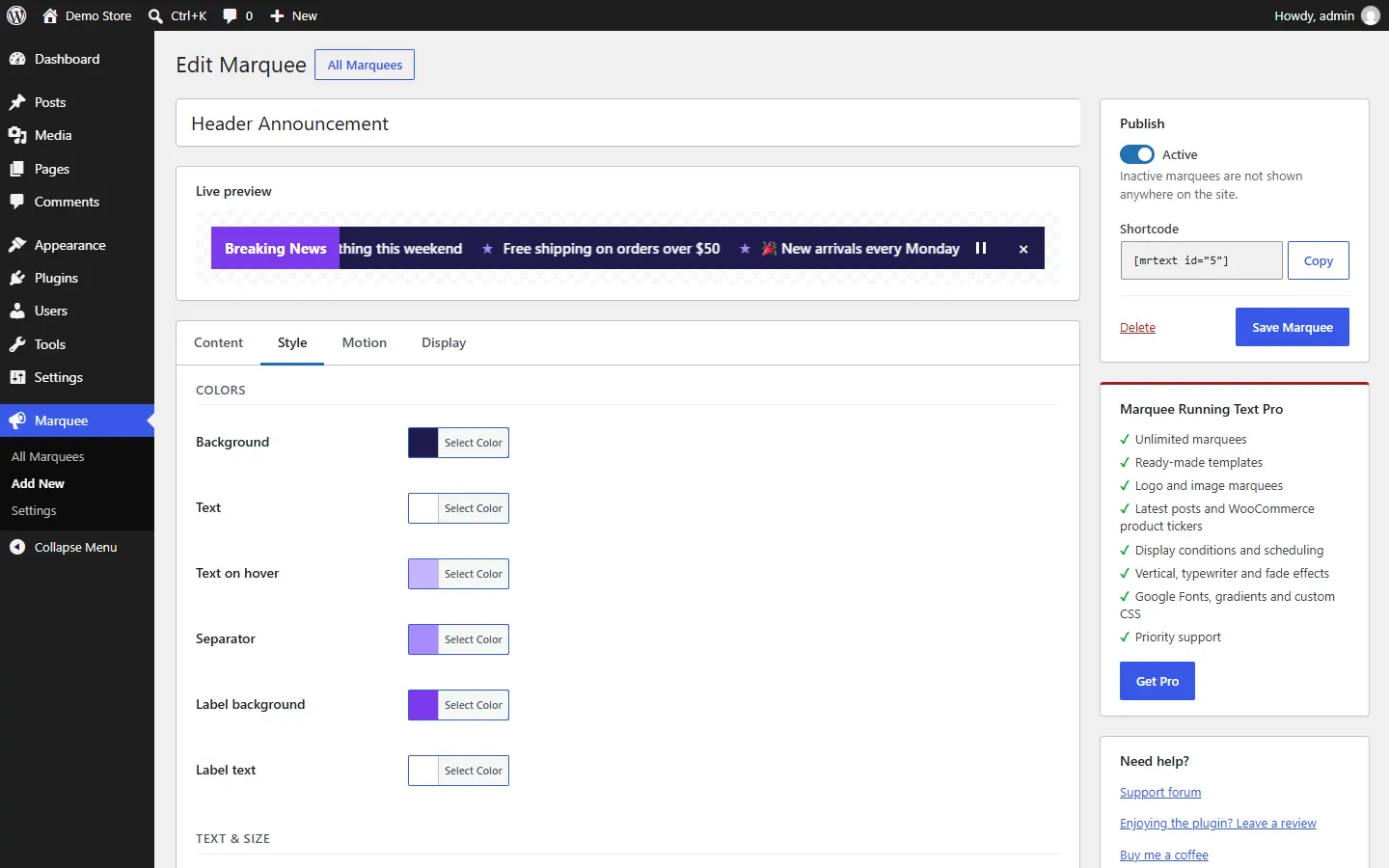Switch to the Motion tab
Screen dimensions: 1389x868
[x=364, y=342]
